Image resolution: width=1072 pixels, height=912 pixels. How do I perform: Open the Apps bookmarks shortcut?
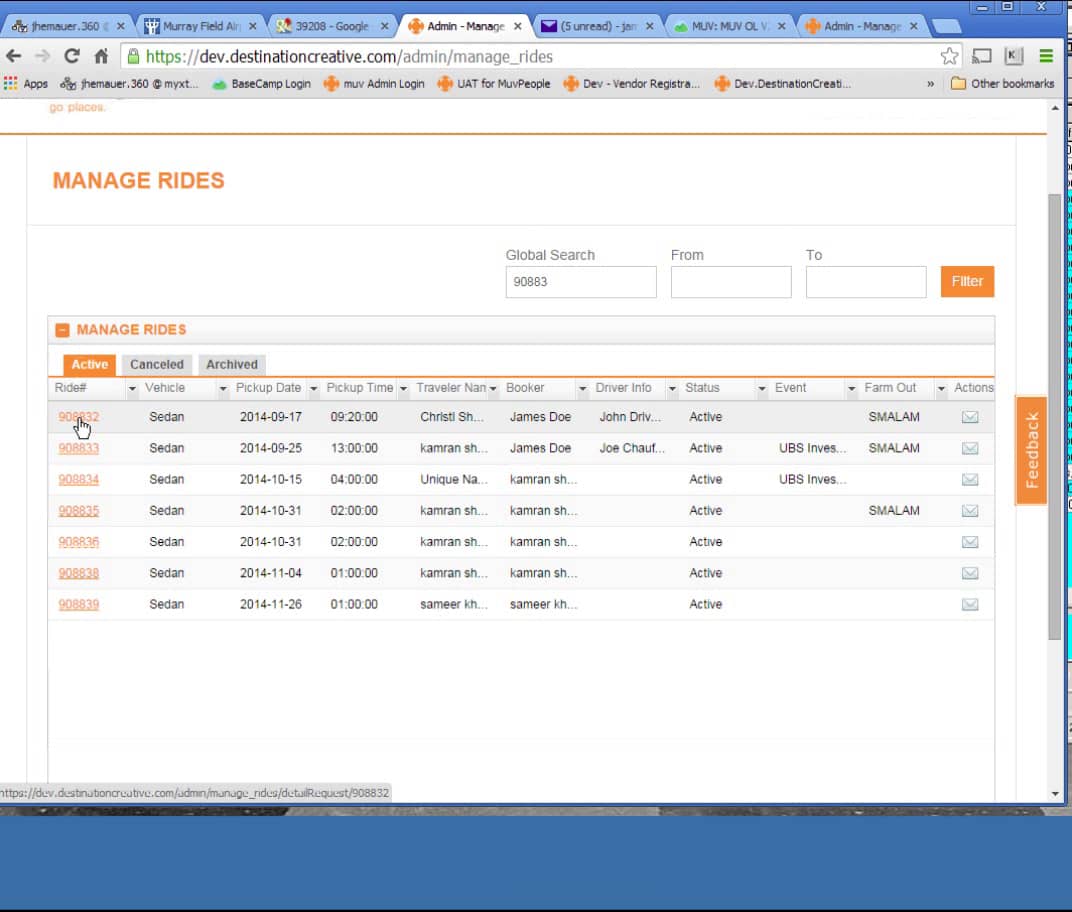[x=26, y=84]
